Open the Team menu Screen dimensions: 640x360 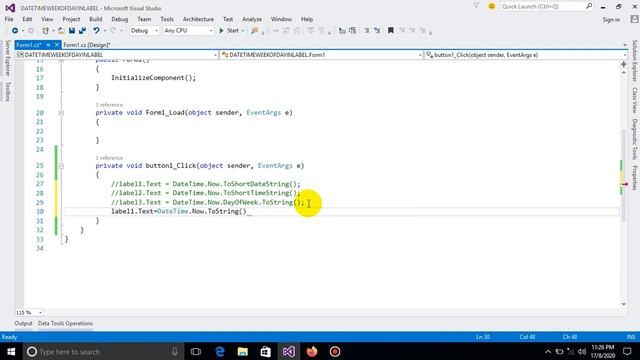pos(144,19)
